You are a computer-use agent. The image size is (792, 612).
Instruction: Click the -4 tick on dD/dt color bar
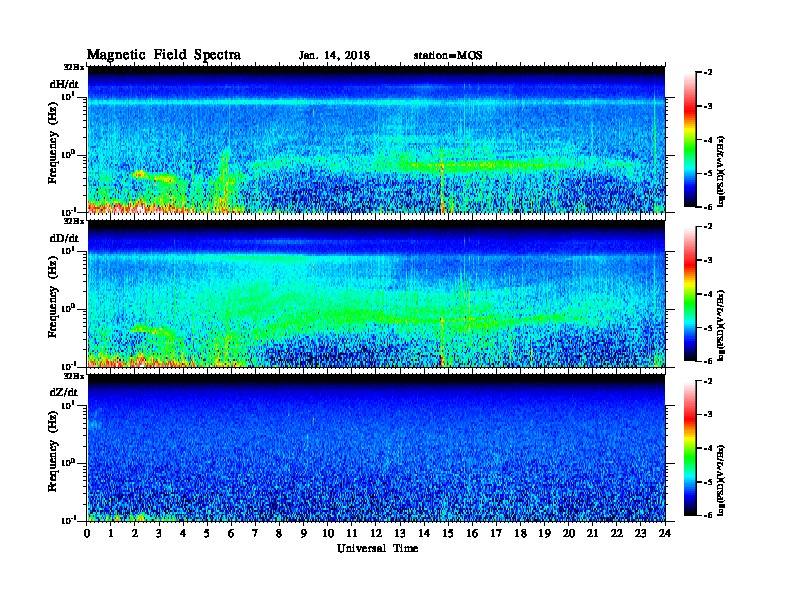(x=708, y=293)
